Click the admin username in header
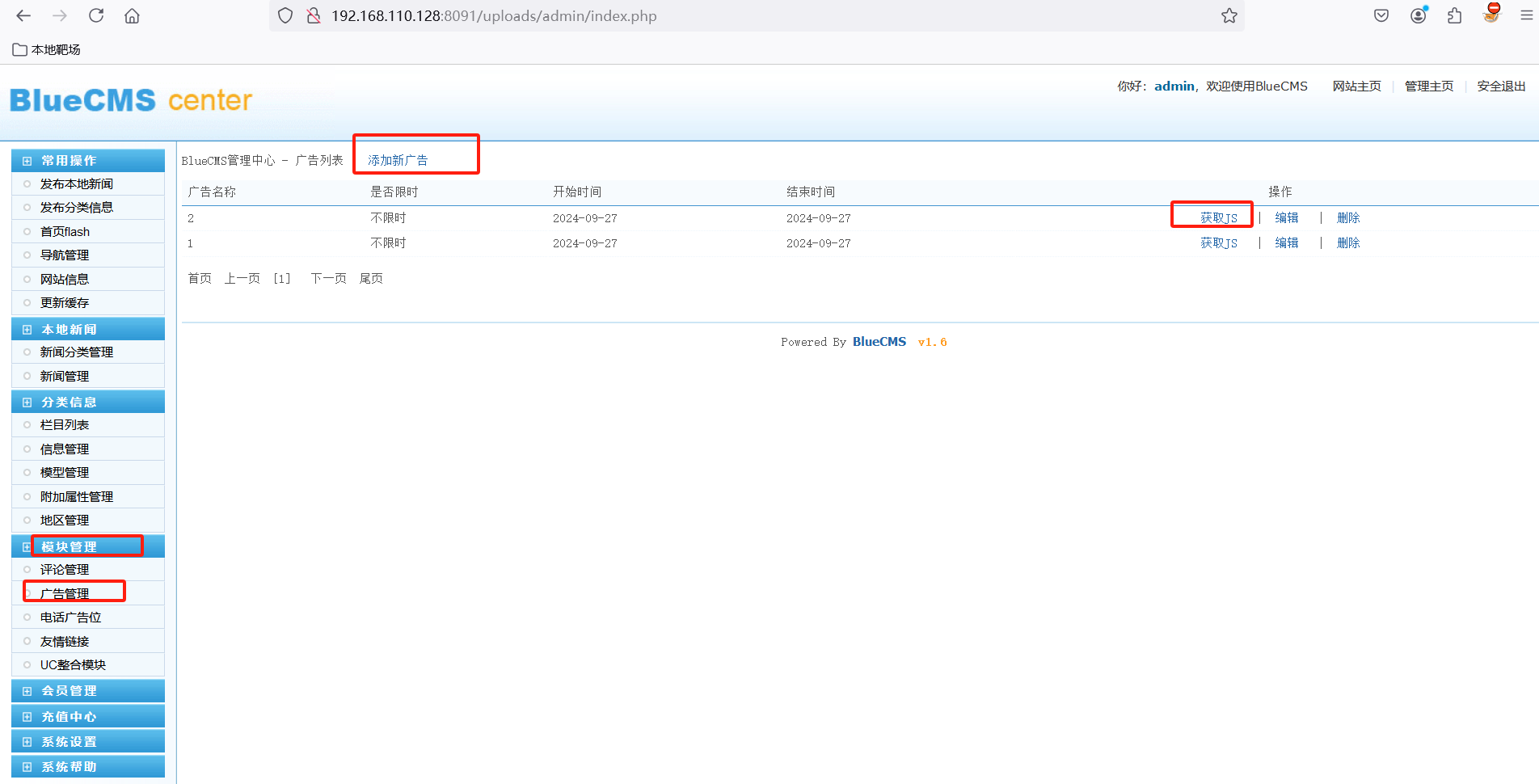The width and height of the screenshot is (1539, 784). (1174, 86)
